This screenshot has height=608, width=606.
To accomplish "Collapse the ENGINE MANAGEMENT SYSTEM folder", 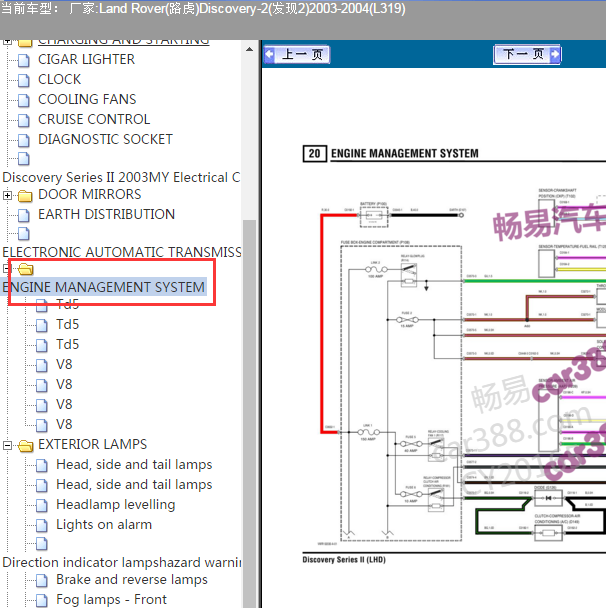I will [5, 268].
